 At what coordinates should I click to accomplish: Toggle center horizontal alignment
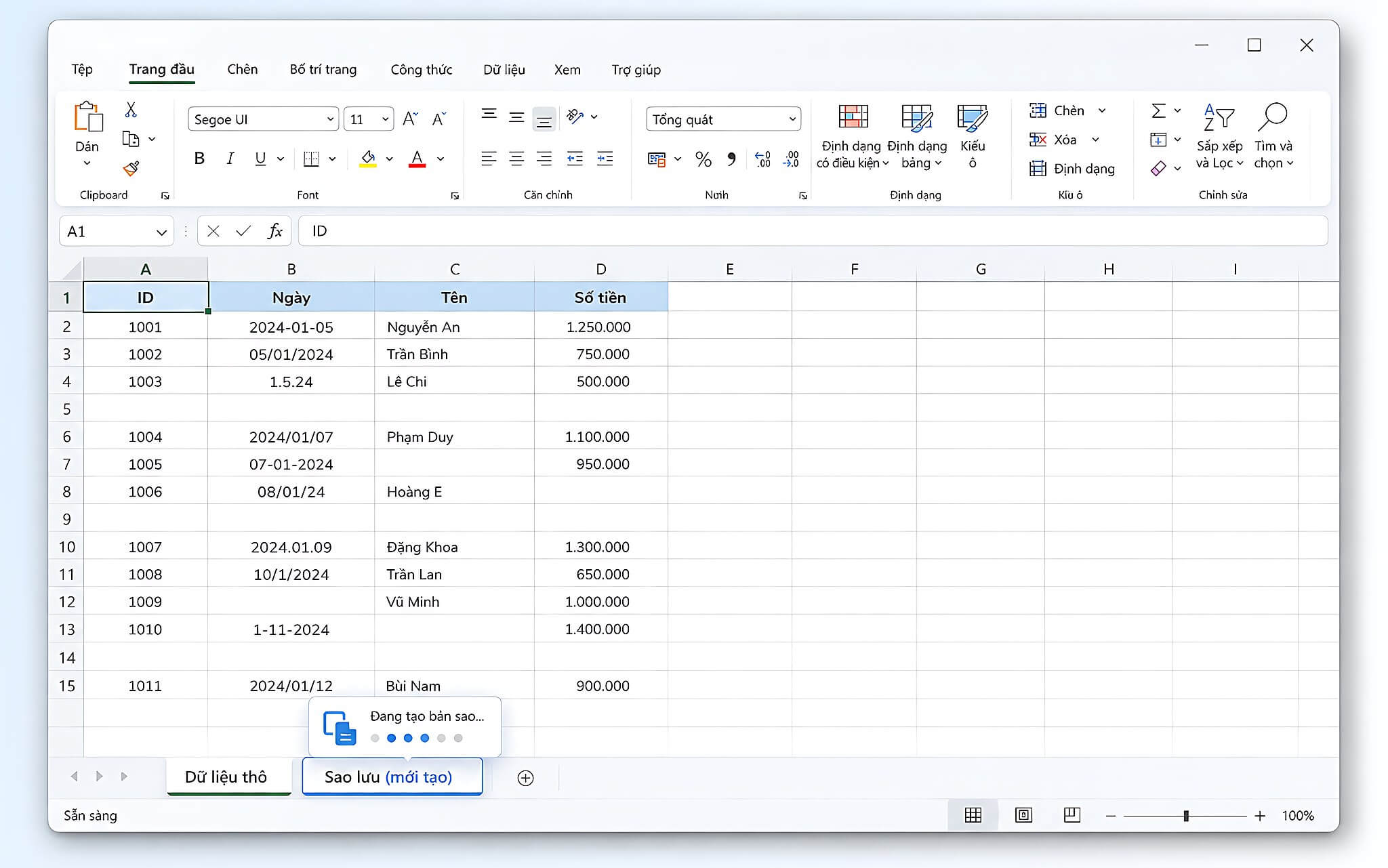pos(516,159)
